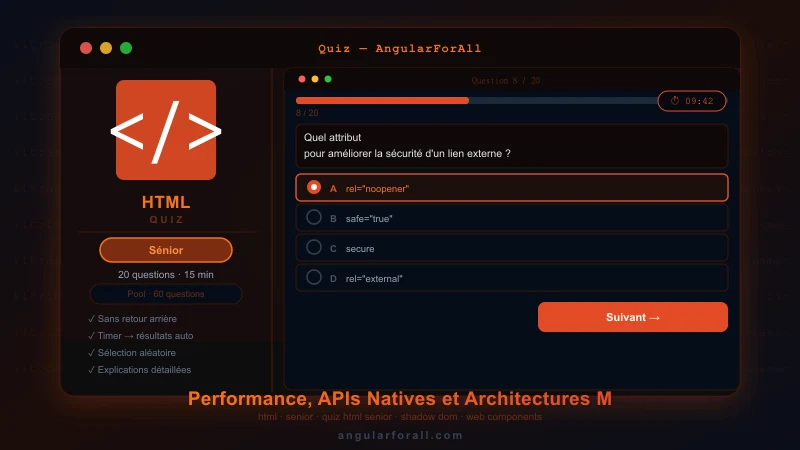Click the "shadow dom" tag text
Viewport: 800px width, 450px height.
429,417
